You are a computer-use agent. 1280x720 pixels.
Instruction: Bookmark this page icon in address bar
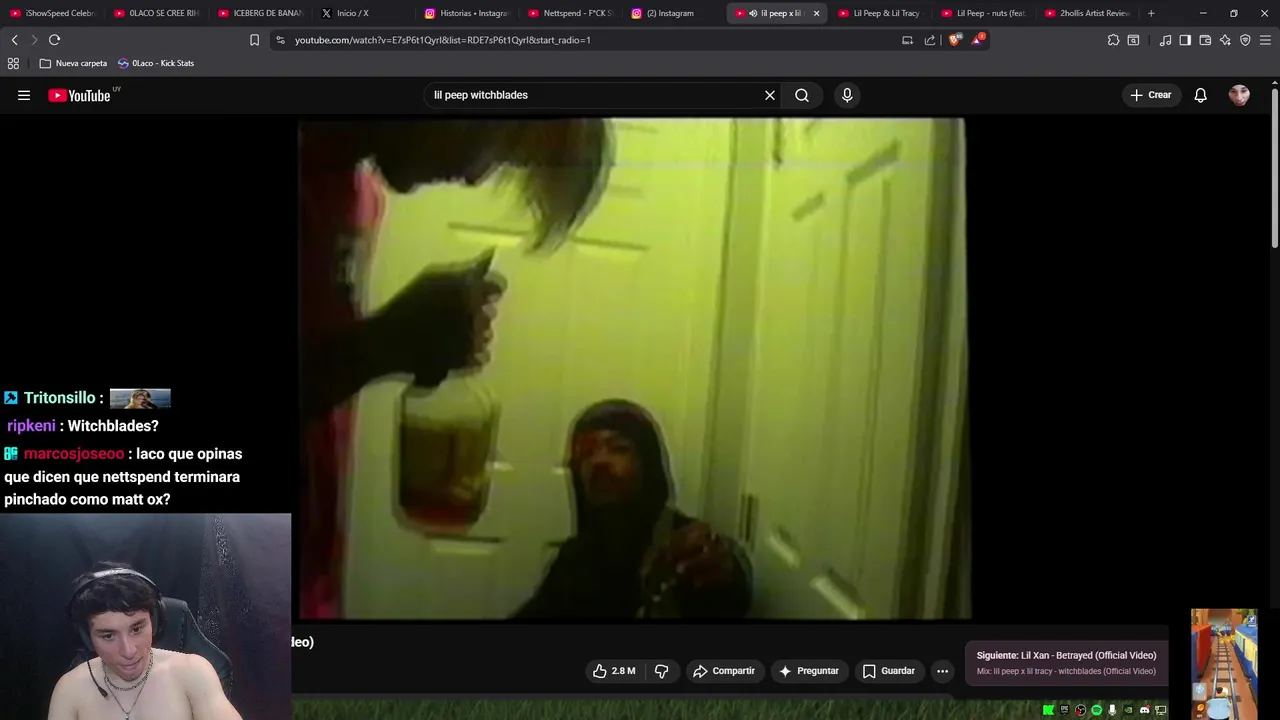254,40
